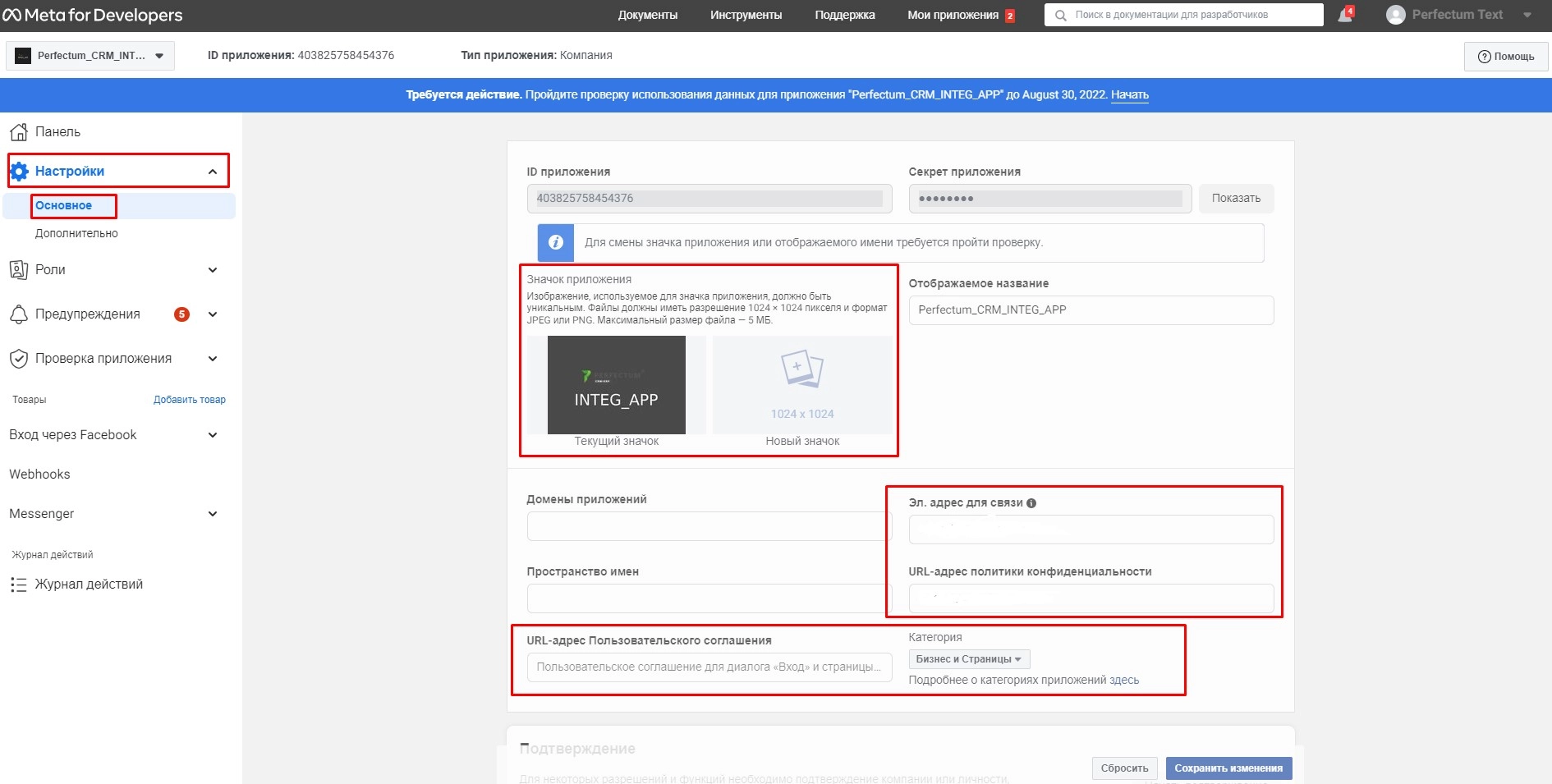Click the user agreement URL field
Image resolution: width=1552 pixels, height=784 pixels.
(x=709, y=667)
